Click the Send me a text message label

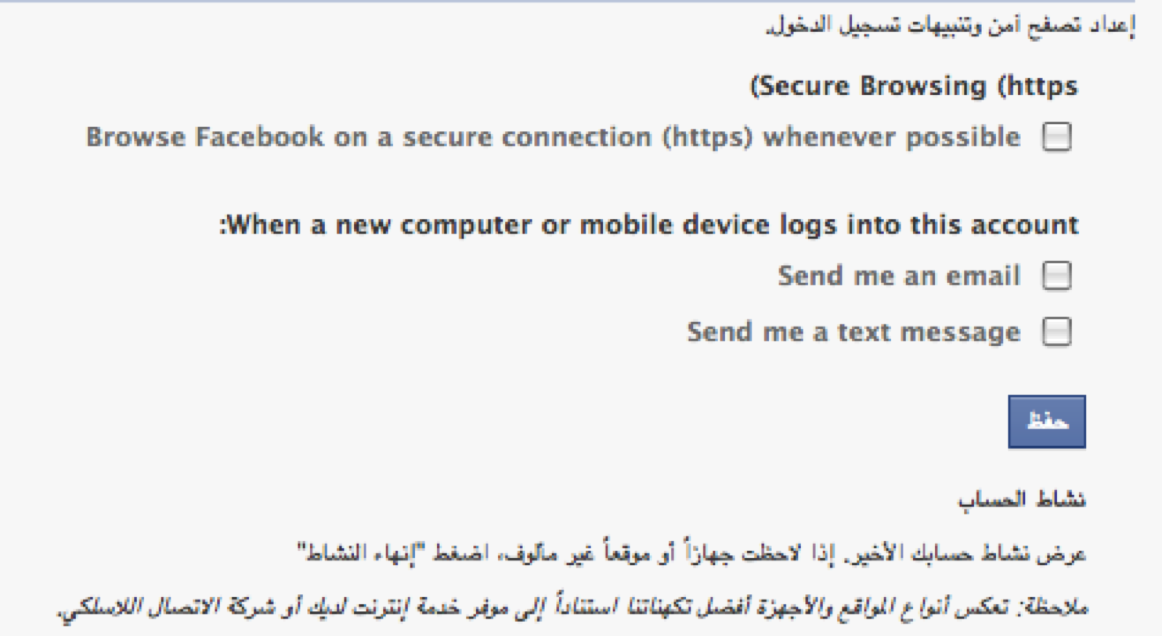[x=853, y=332]
